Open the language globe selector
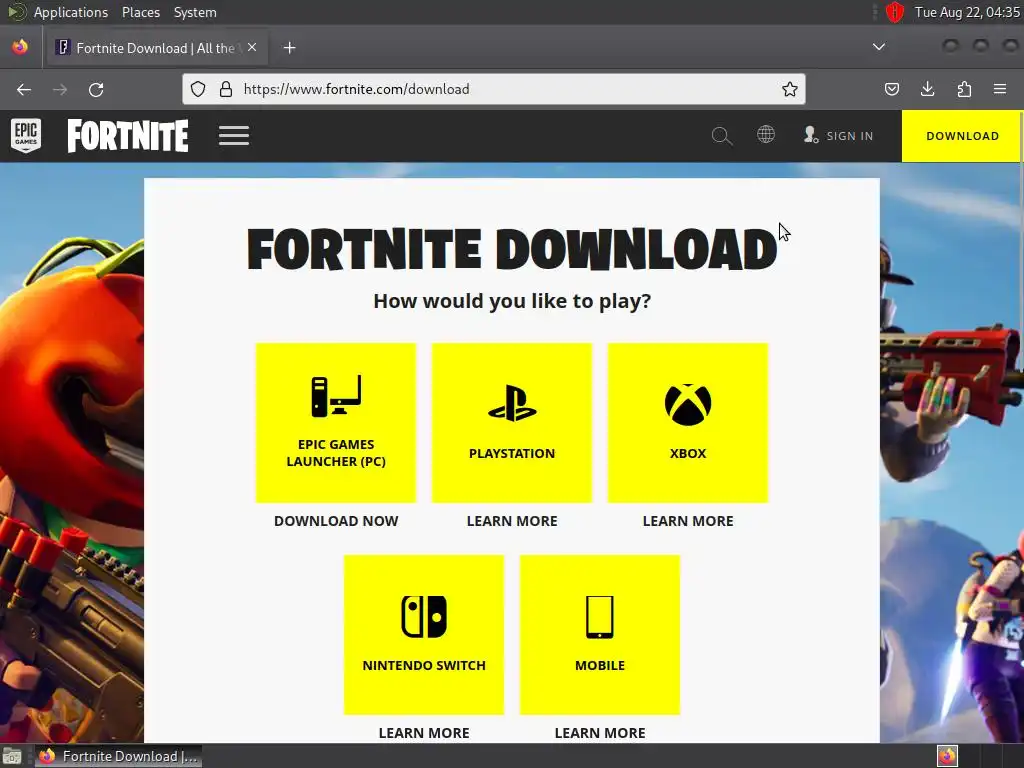This screenshot has height=768, width=1024. point(766,135)
